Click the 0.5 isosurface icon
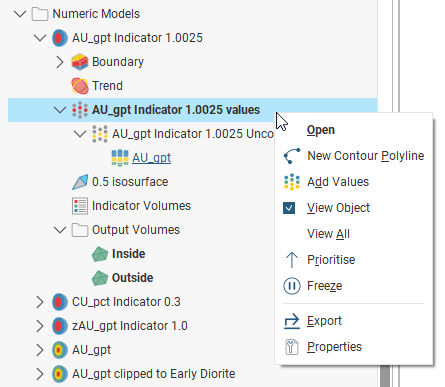This screenshot has height=387, width=445. click(80, 182)
